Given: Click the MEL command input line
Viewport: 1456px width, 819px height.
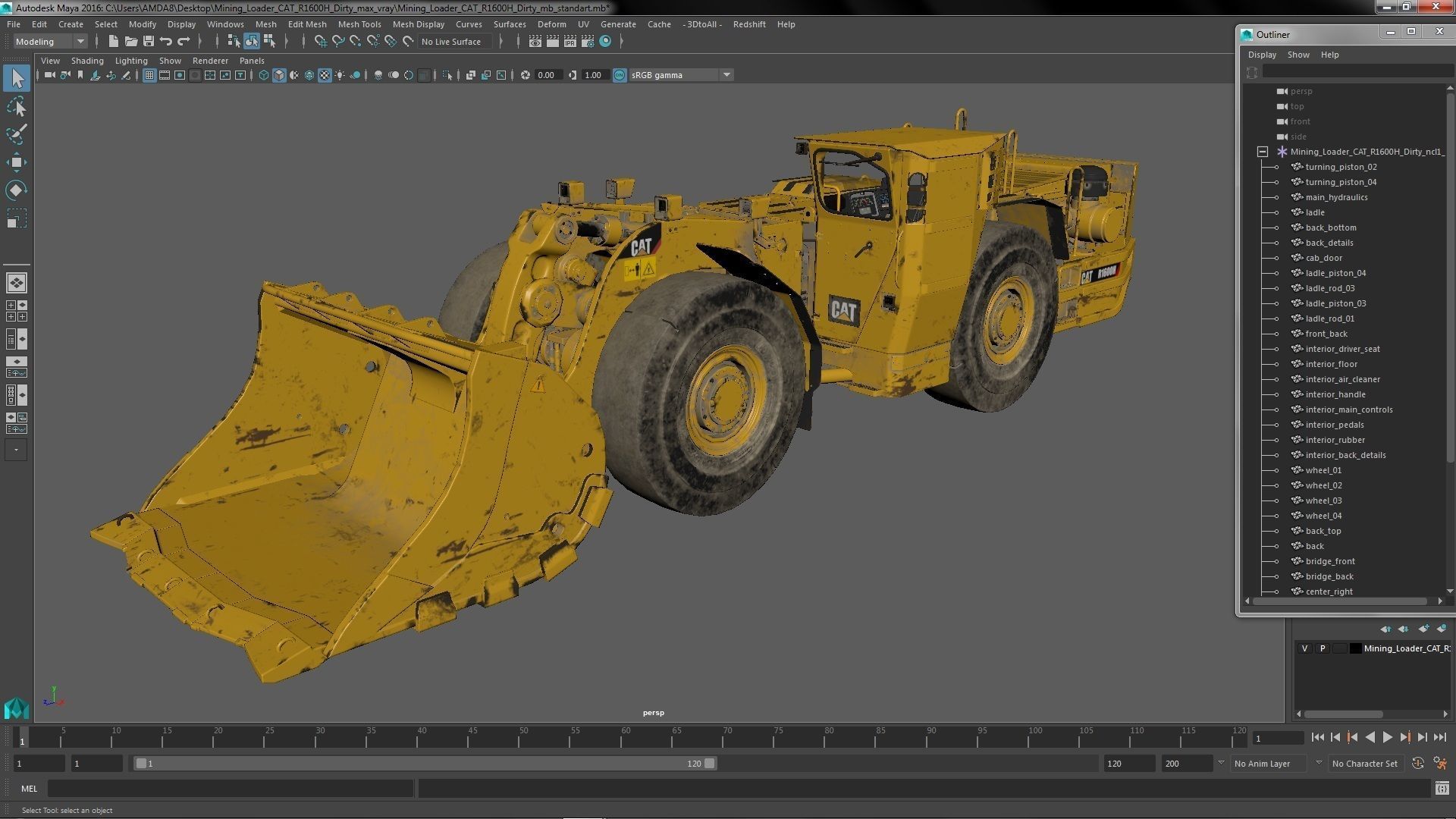Looking at the screenshot, I should 231,789.
